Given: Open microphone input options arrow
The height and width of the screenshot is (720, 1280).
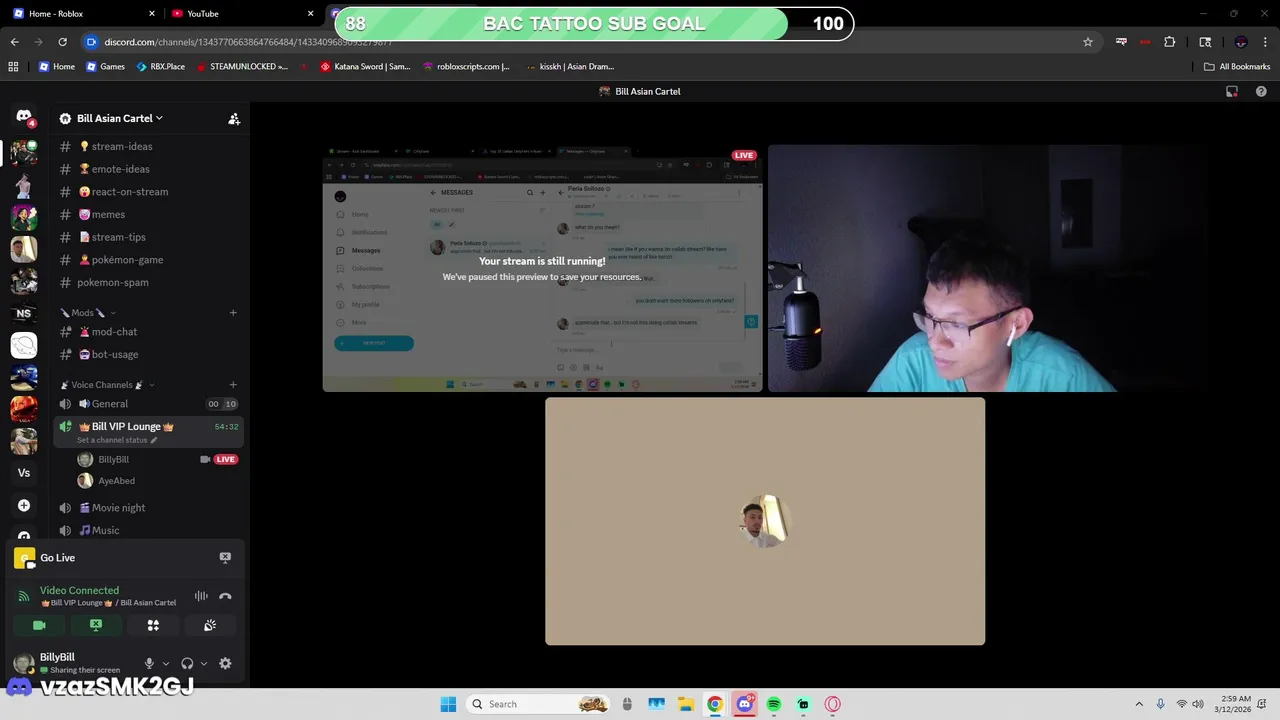Looking at the screenshot, I should [166, 663].
